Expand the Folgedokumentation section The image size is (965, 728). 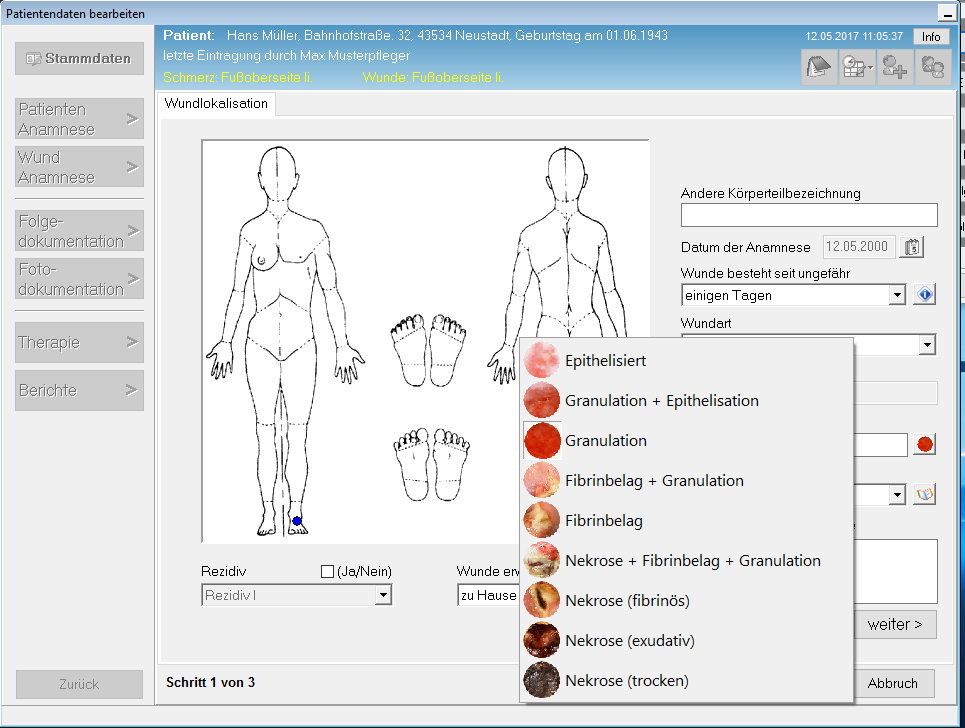79,231
